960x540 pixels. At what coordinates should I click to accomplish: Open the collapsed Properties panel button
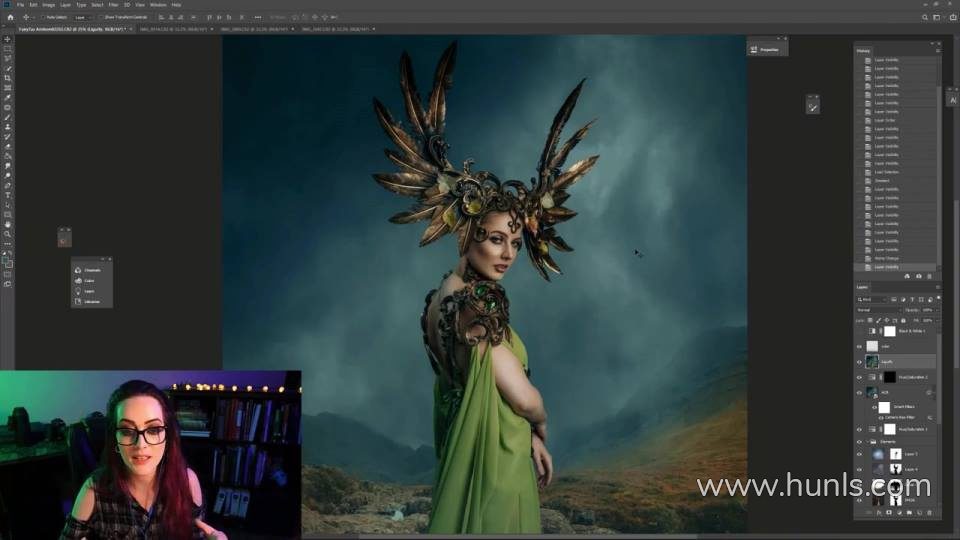coord(765,50)
